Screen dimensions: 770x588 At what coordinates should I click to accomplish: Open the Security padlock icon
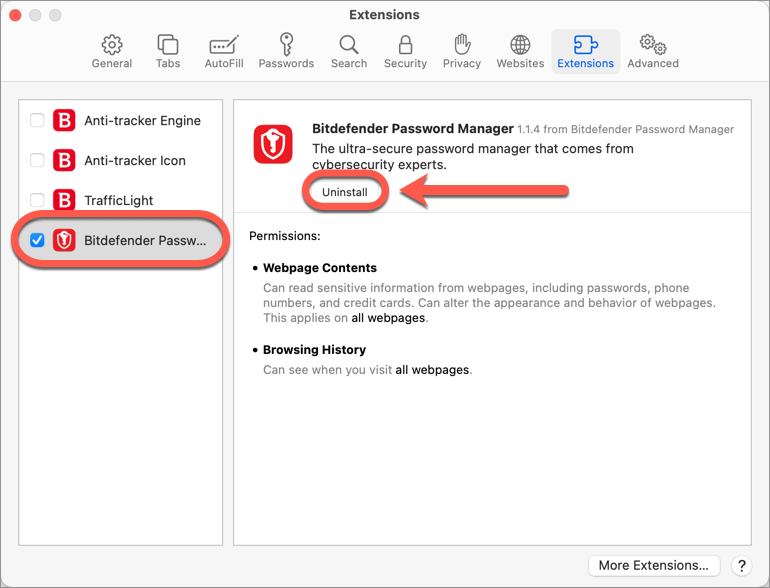(405, 45)
